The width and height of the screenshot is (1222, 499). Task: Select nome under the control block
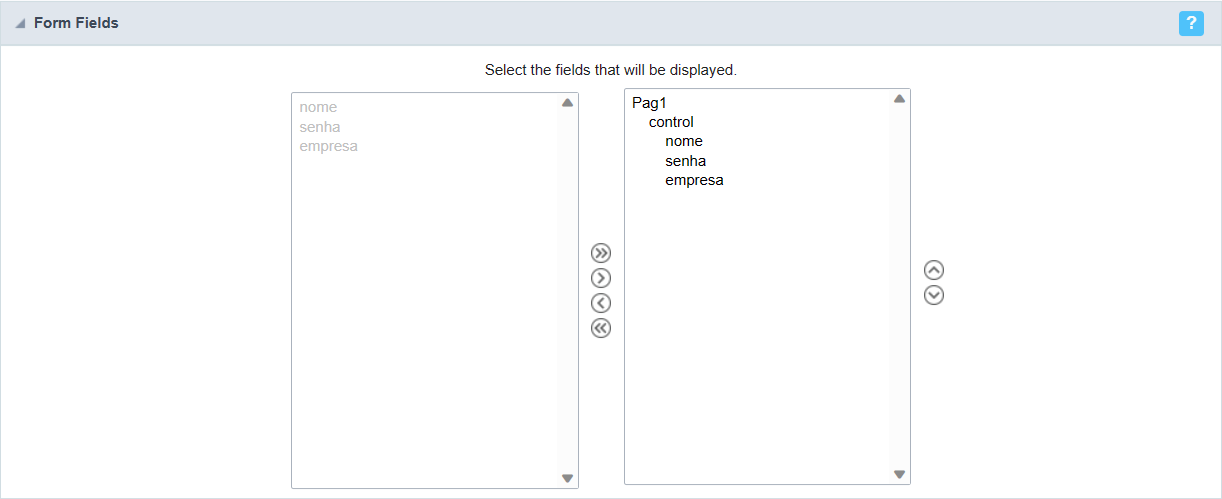click(684, 141)
